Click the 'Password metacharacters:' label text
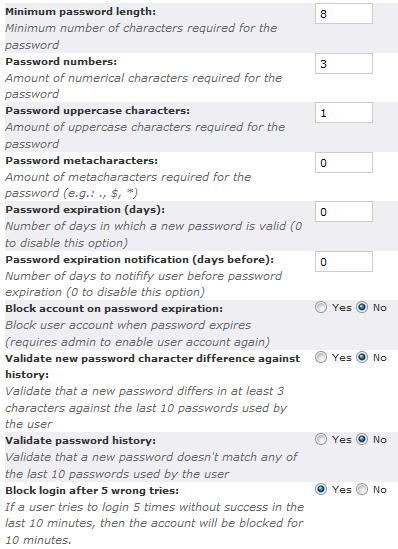Screen dimensions: 398x549 tap(82, 161)
